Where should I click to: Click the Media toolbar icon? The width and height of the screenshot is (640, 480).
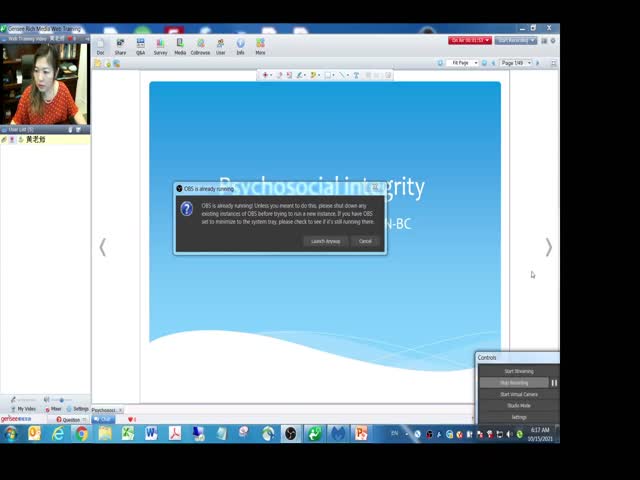[180, 45]
